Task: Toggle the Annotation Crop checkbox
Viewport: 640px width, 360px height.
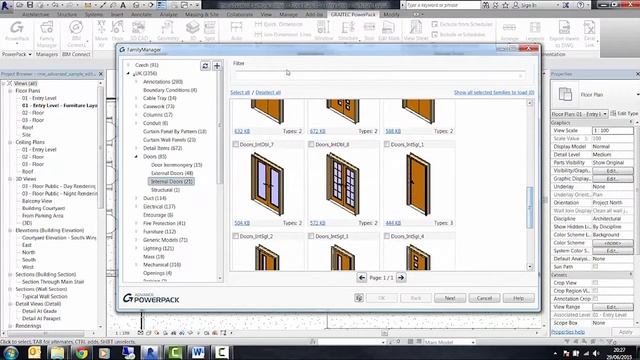Action: pos(595,299)
